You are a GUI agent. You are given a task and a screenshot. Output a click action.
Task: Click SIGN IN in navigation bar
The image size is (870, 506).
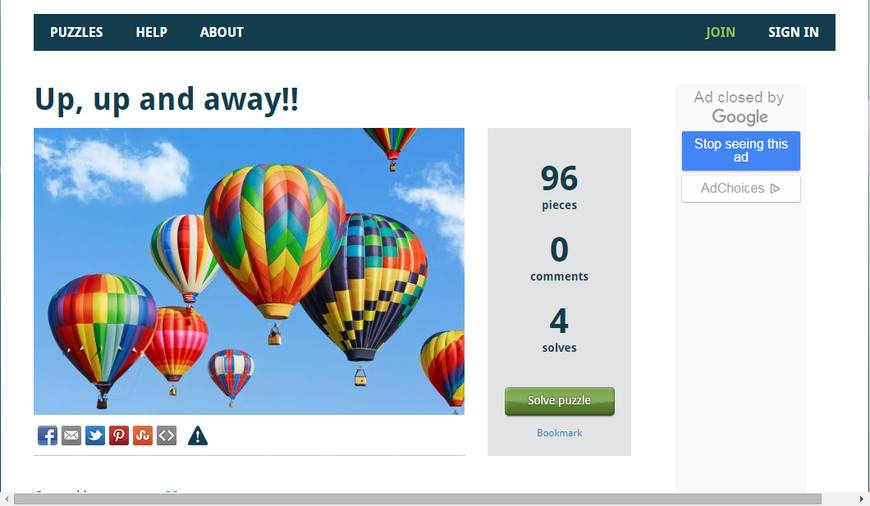coord(793,32)
